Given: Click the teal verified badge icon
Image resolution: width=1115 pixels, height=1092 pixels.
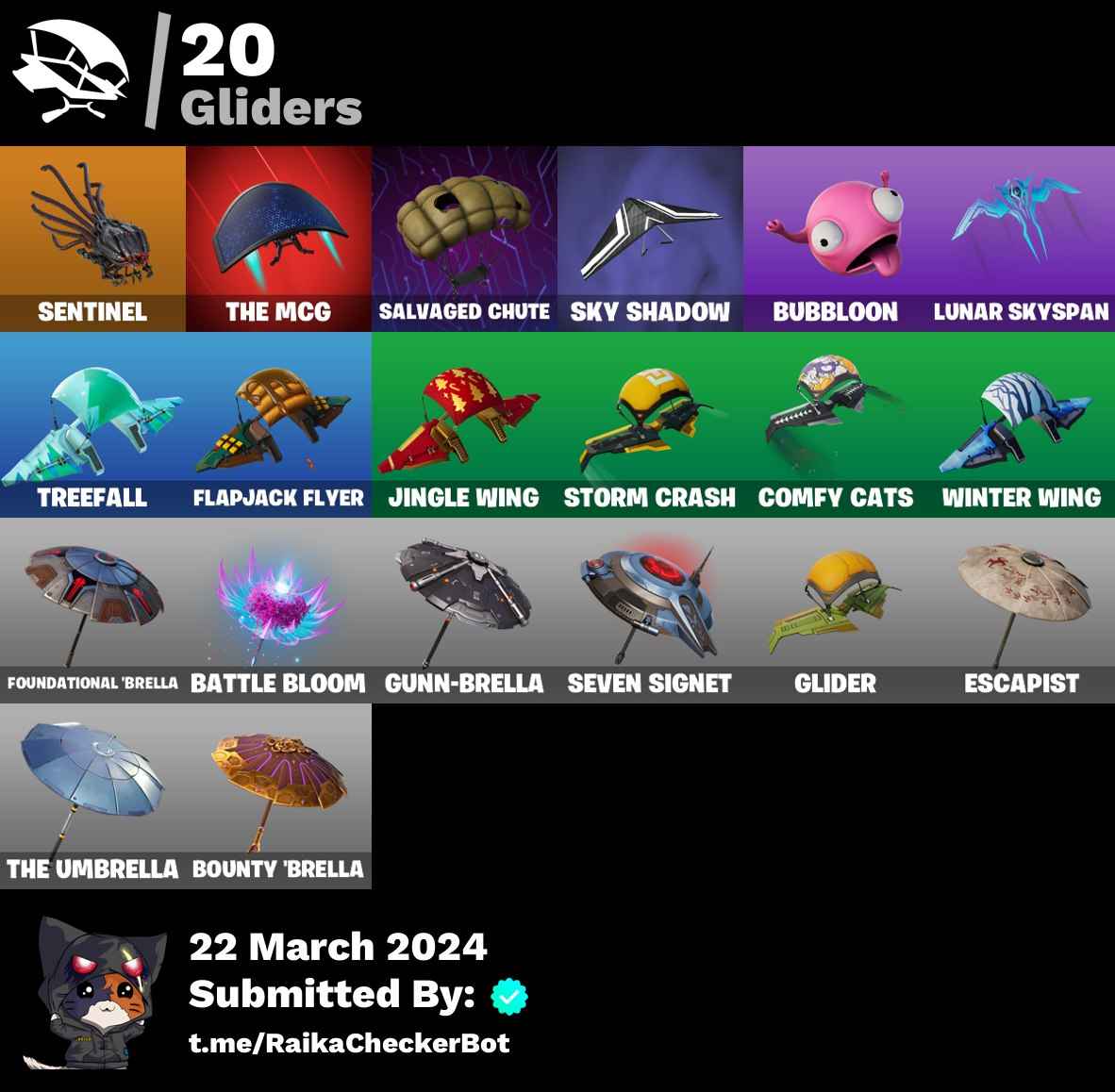Looking at the screenshot, I should click(x=509, y=996).
